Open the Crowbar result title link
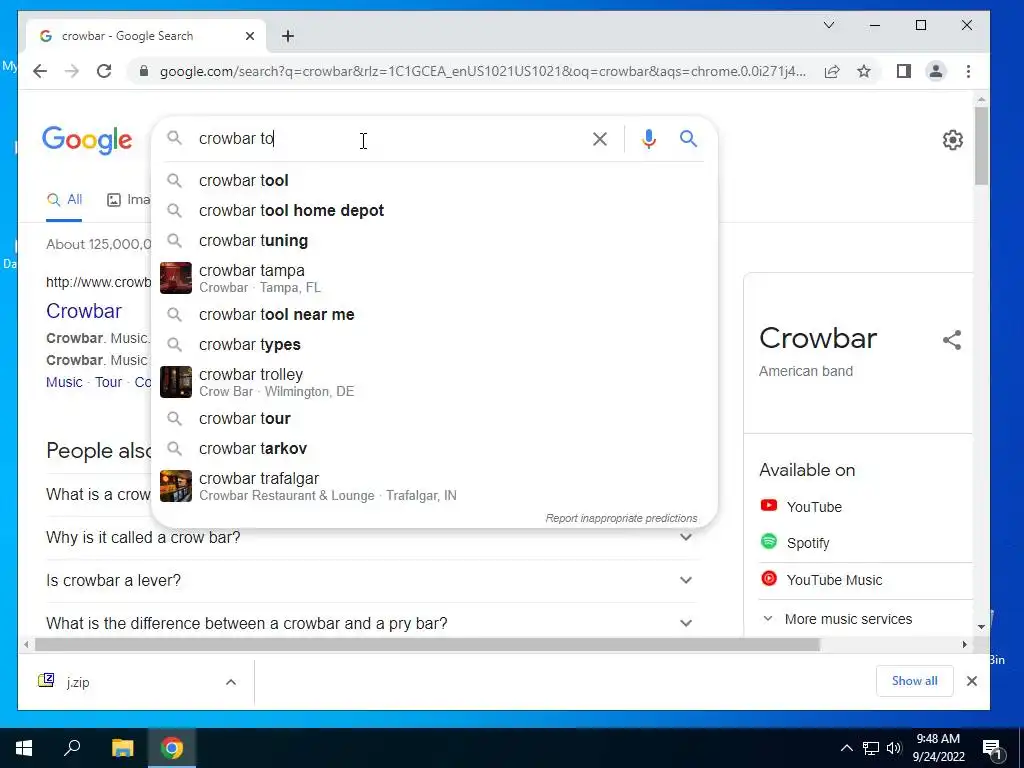Viewport: 1024px width, 768px height. point(84,311)
